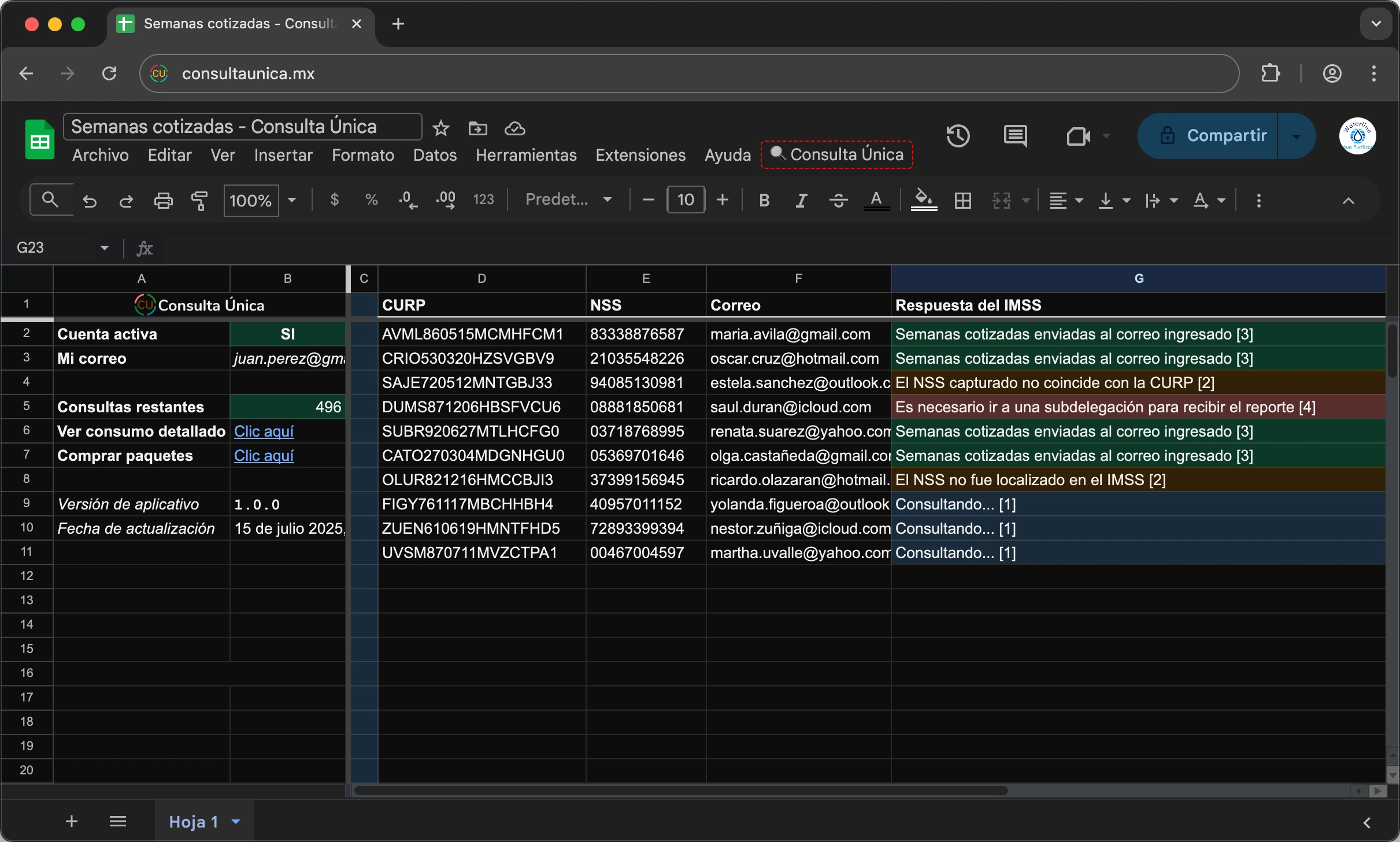Open Clic aquí link for Ver consumo detallado
This screenshot has height=842, width=1400.
[264, 431]
